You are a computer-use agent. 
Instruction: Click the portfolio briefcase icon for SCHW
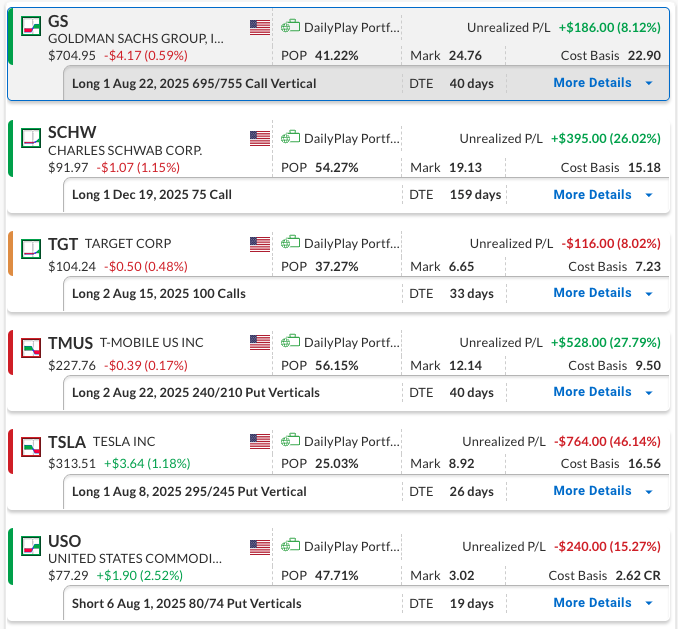(290, 137)
